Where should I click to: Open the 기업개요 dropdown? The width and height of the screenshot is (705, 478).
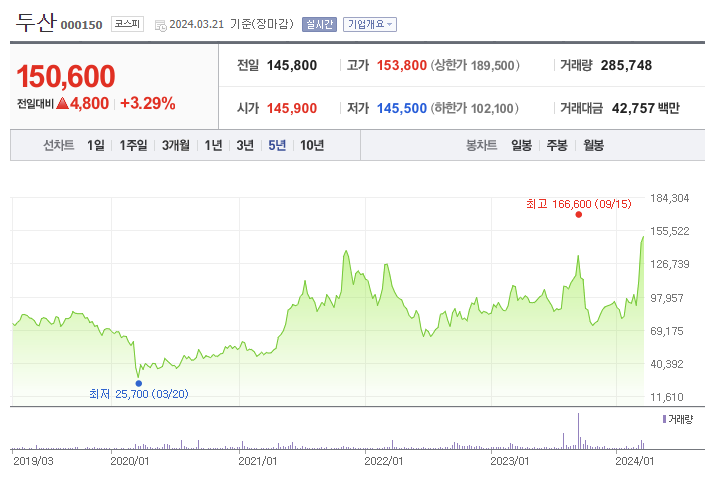[x=370, y=24]
